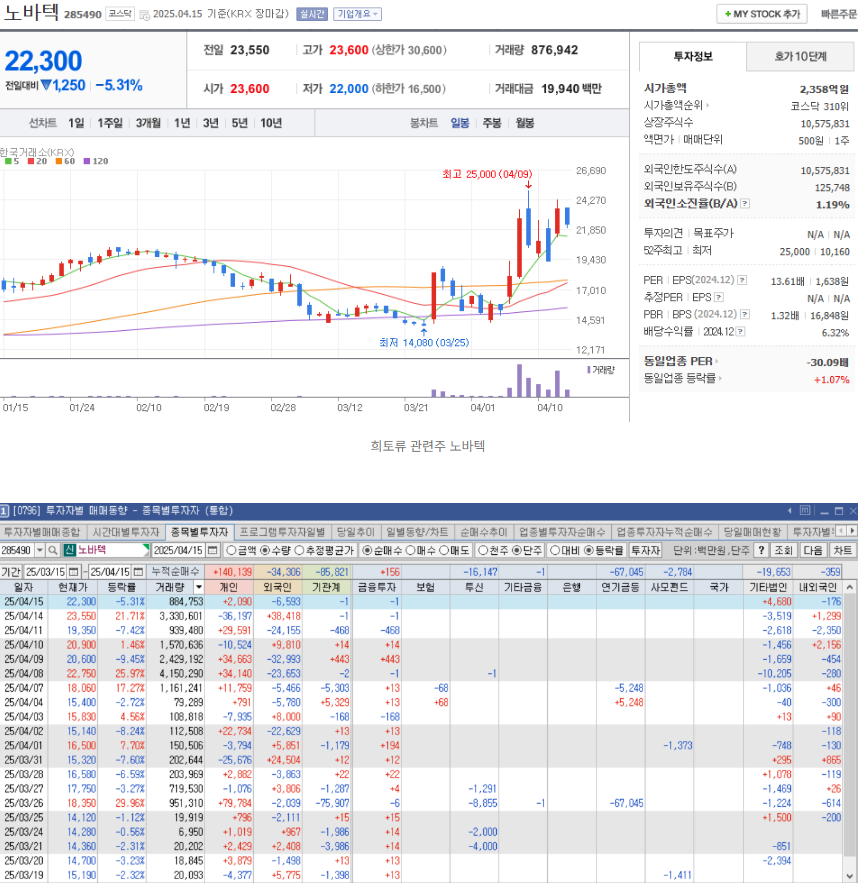This screenshot has height=886, width=858.
Task: Click help icon next to 외국인소진율(B/A)
Action: [x=745, y=203]
